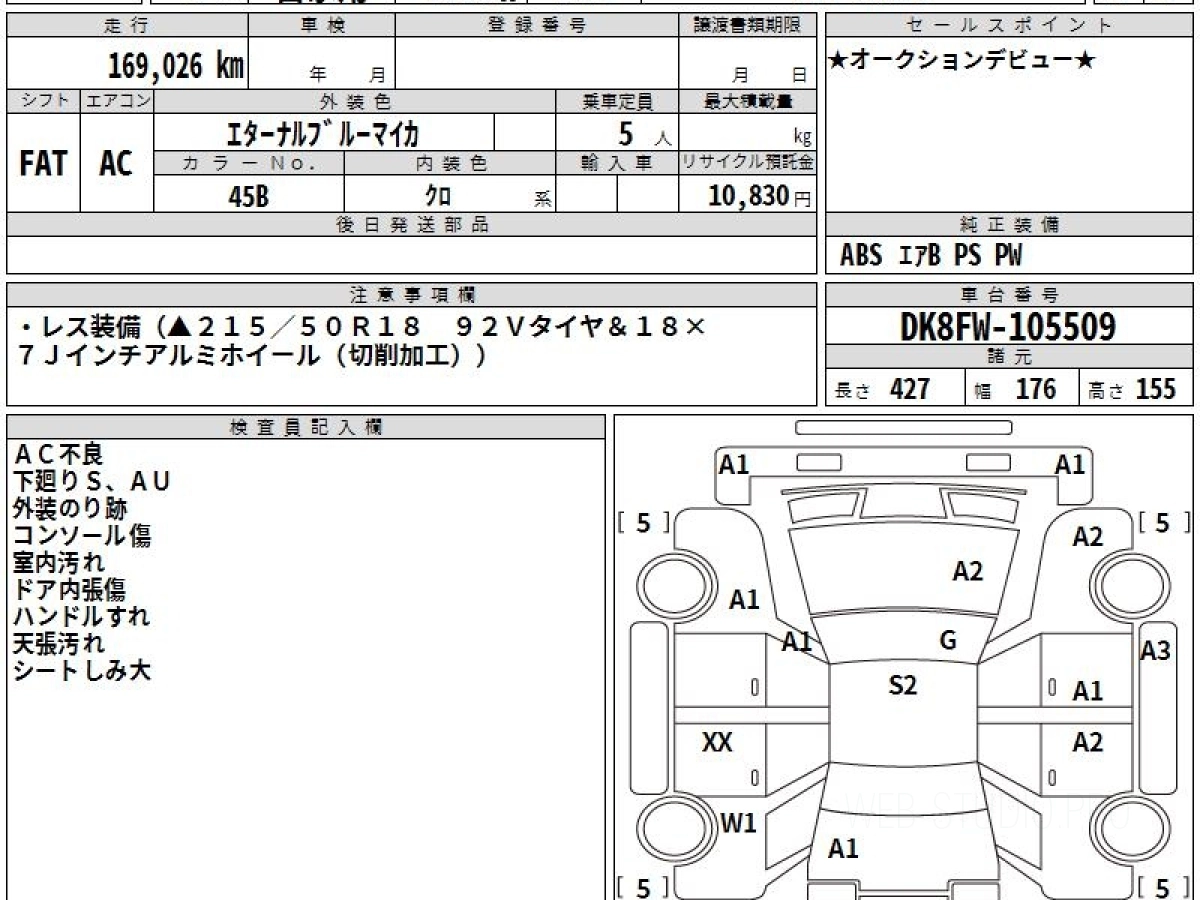Select inspector note 室内汚れ
Viewport: 1200px width, 900px height.
(59, 563)
